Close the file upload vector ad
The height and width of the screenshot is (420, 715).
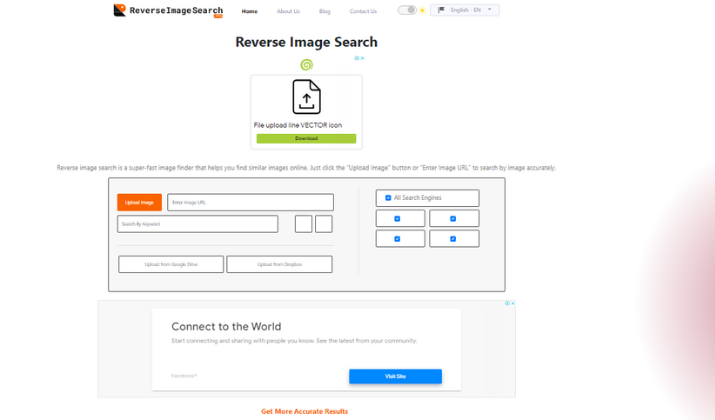coord(363,58)
